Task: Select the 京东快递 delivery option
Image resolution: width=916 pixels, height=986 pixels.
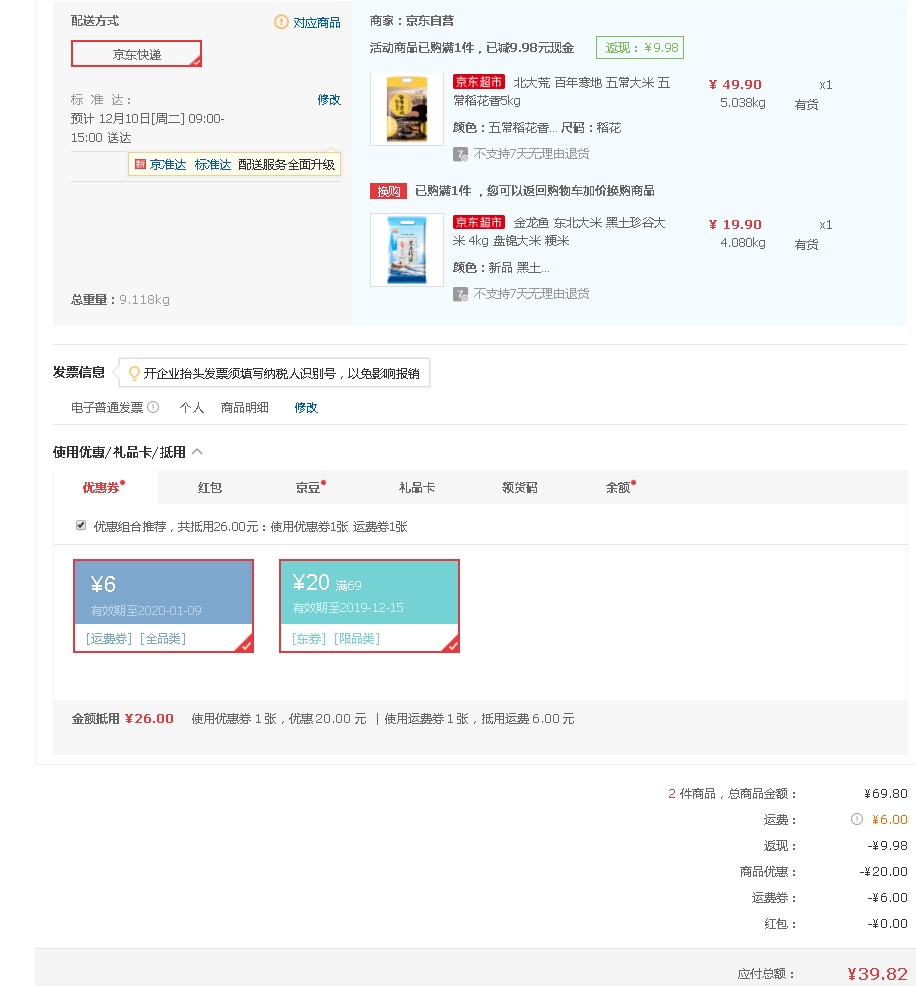Action: (x=136, y=54)
